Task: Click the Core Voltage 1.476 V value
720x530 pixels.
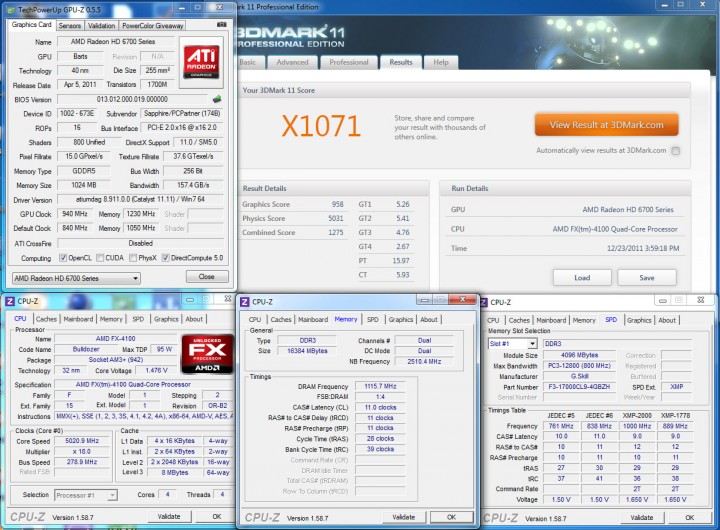Action: (156, 370)
